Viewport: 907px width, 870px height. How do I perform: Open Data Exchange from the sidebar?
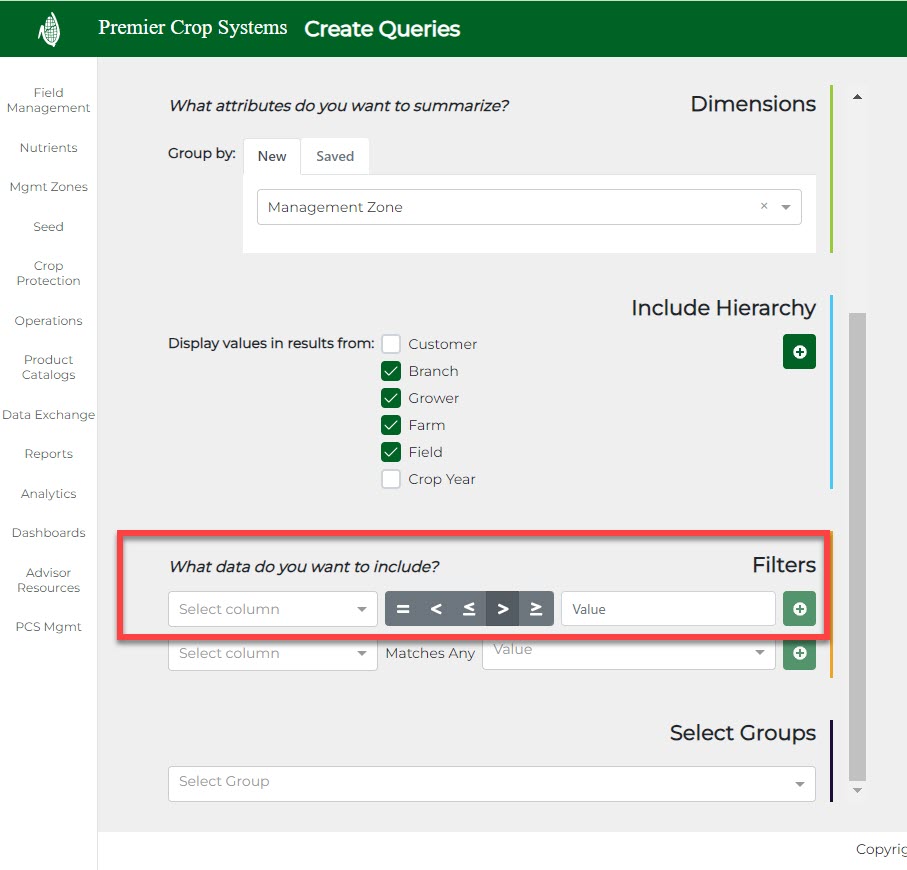pyautogui.click(x=48, y=415)
